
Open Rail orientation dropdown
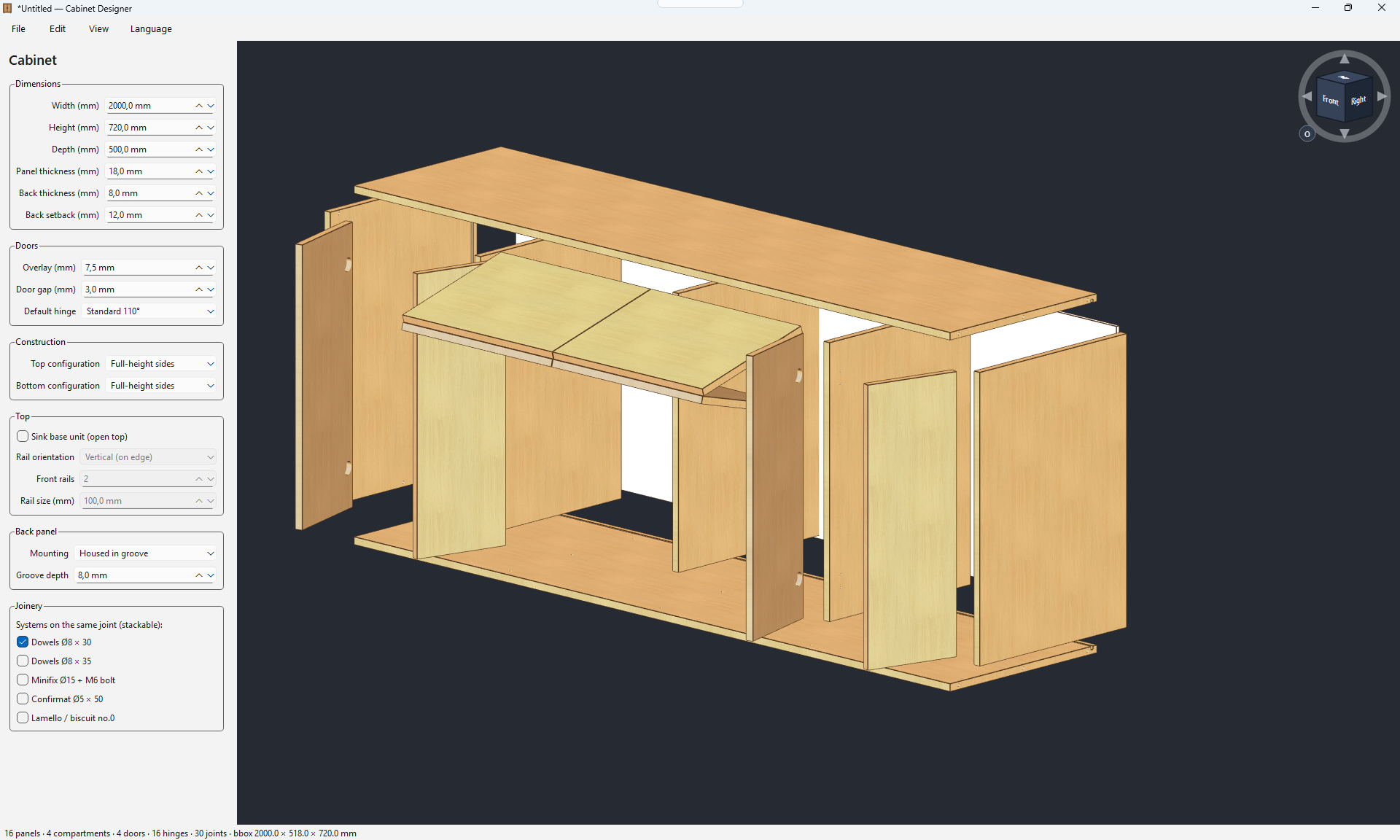coord(149,457)
